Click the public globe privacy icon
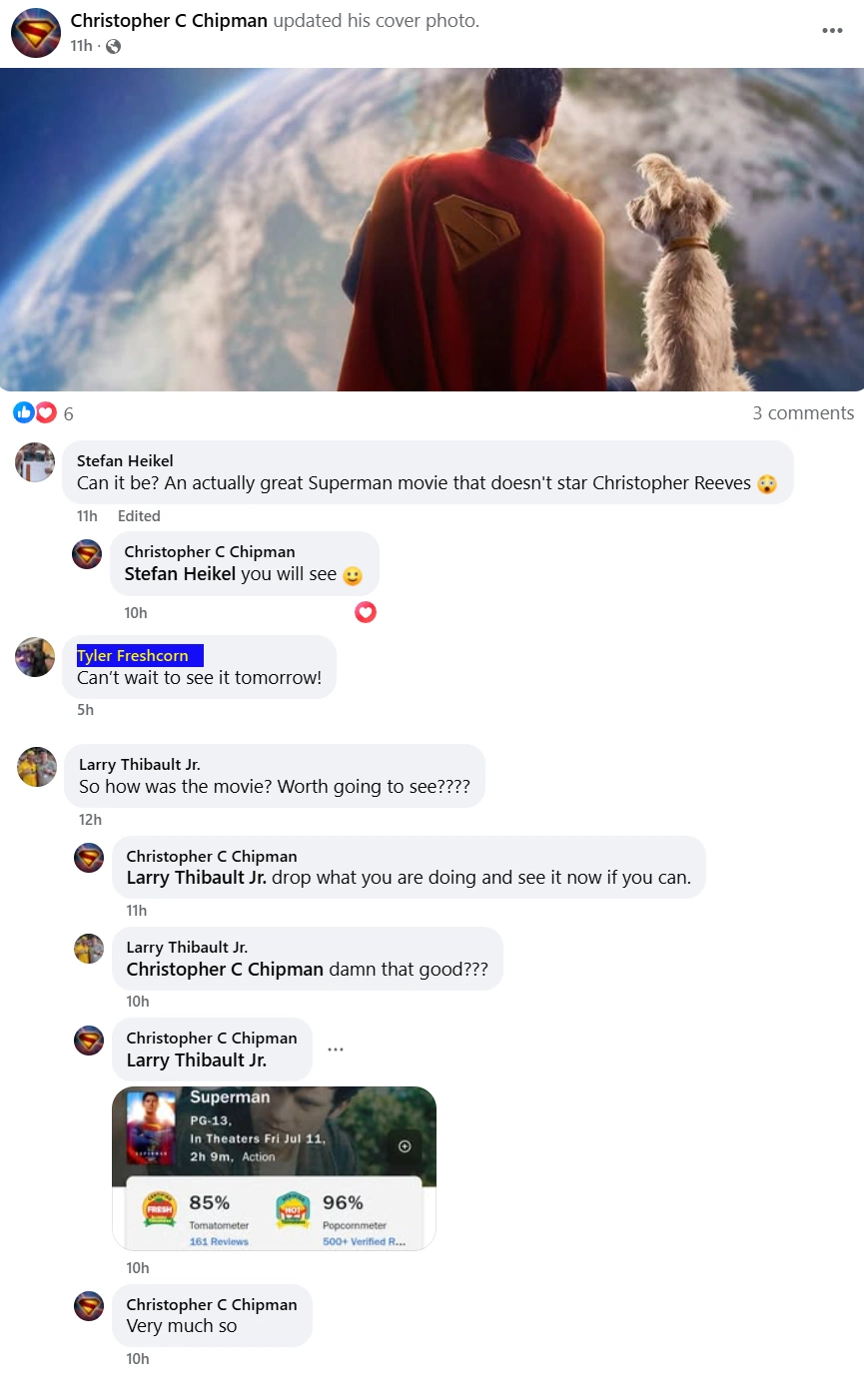Image resolution: width=864 pixels, height=1400 pixels. [x=113, y=46]
